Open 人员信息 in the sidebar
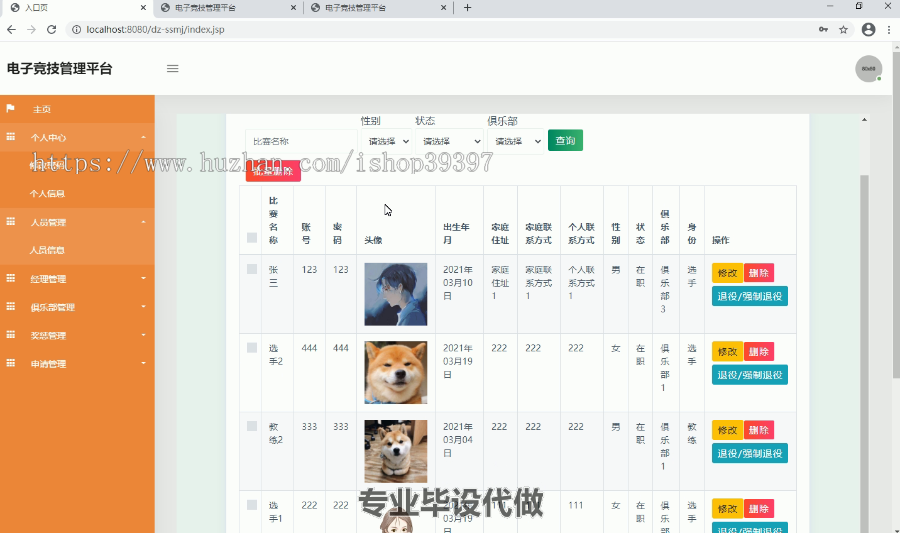 (x=47, y=250)
